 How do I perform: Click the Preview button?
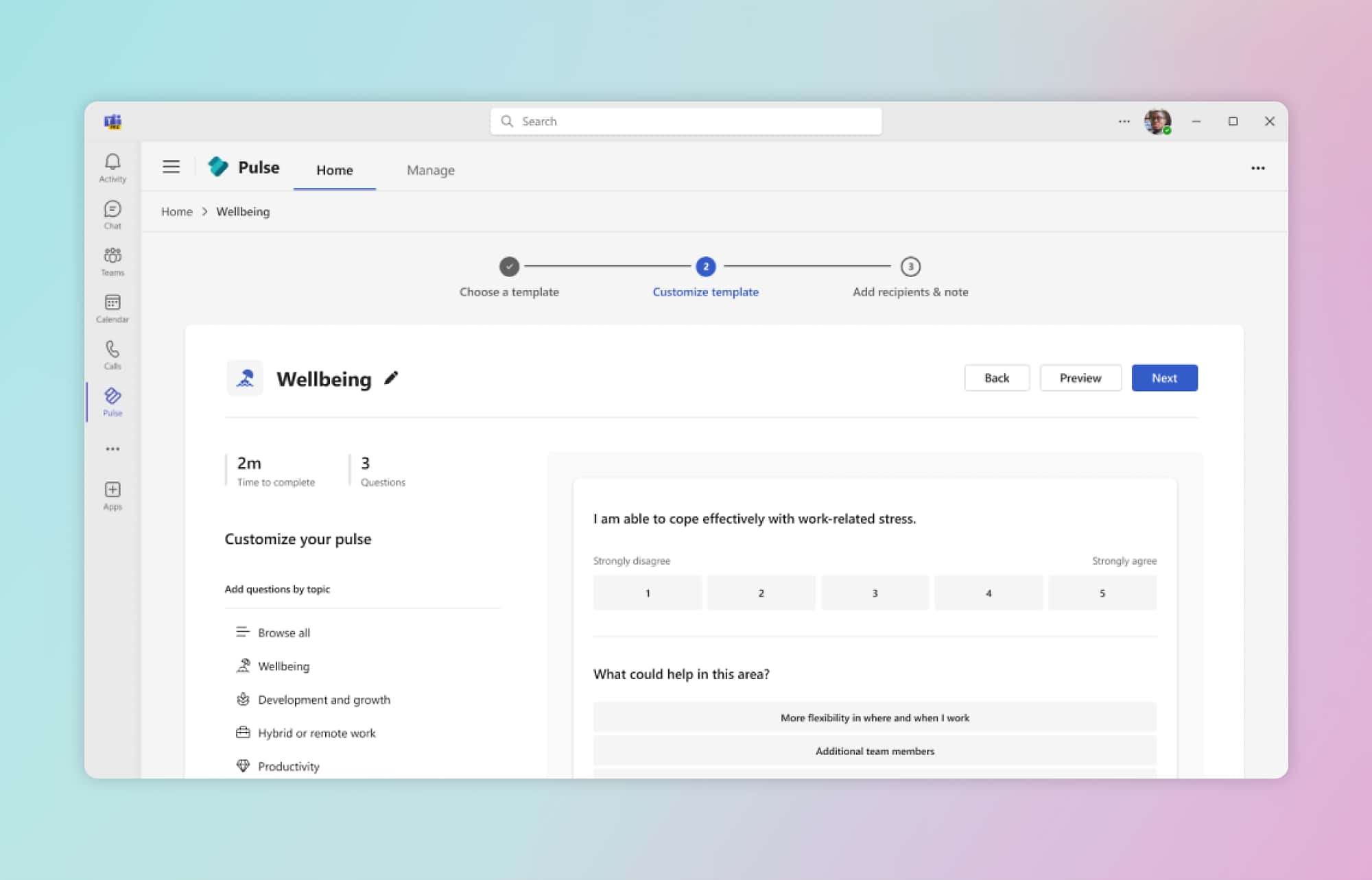[x=1080, y=378]
